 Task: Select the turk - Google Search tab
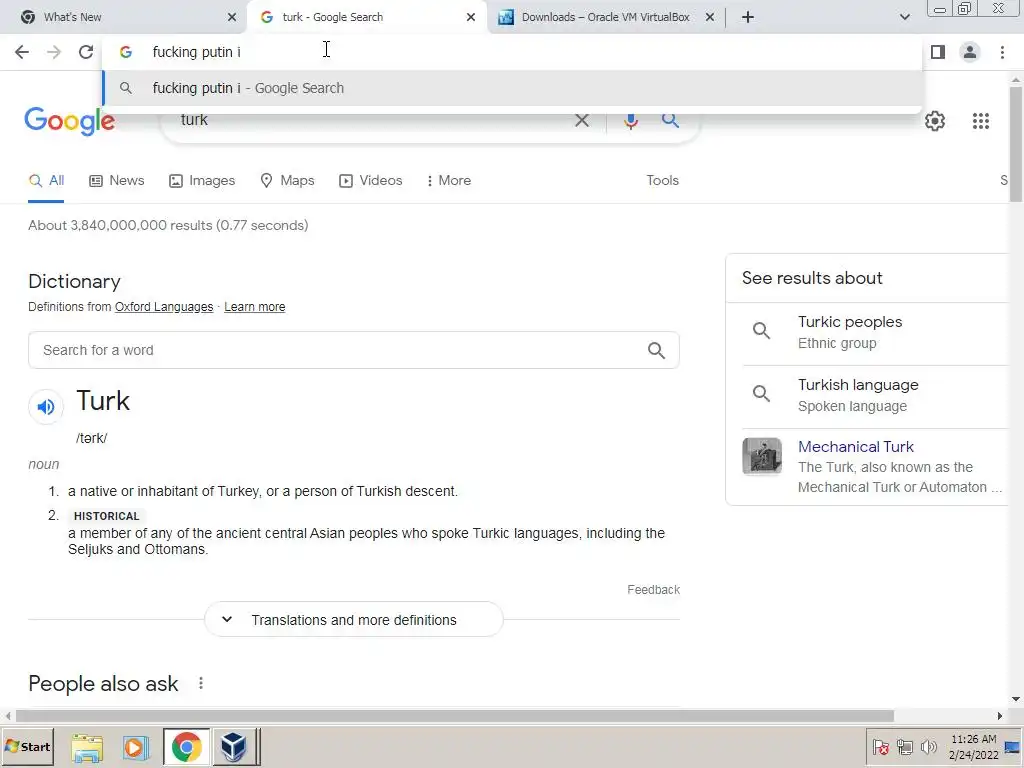367,17
